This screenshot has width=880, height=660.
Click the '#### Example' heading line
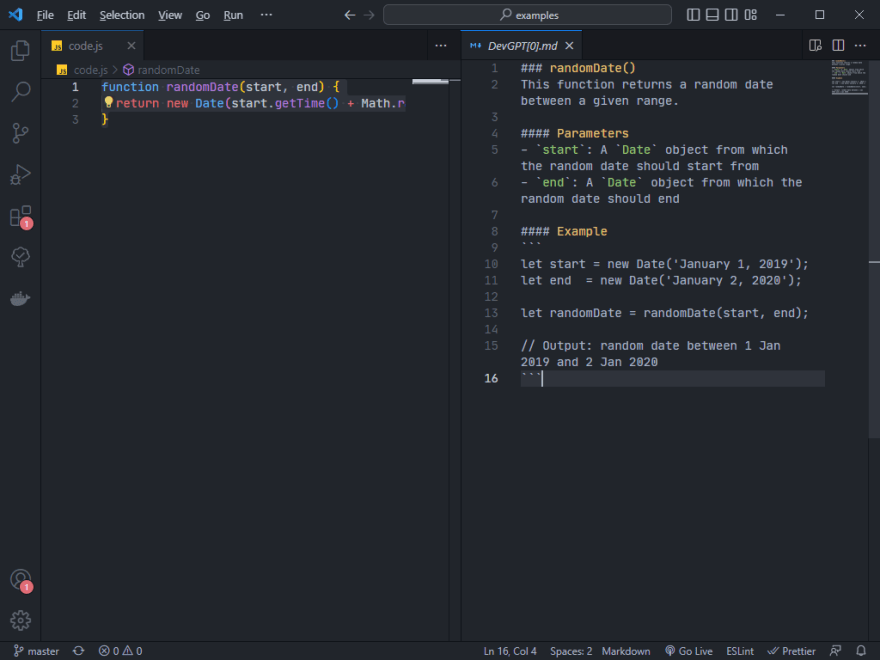pos(563,231)
